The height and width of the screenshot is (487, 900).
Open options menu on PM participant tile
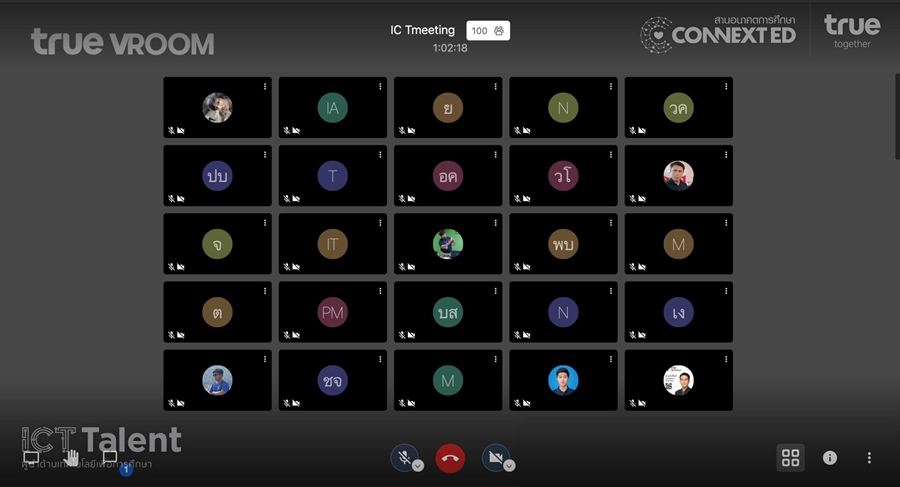point(380,291)
